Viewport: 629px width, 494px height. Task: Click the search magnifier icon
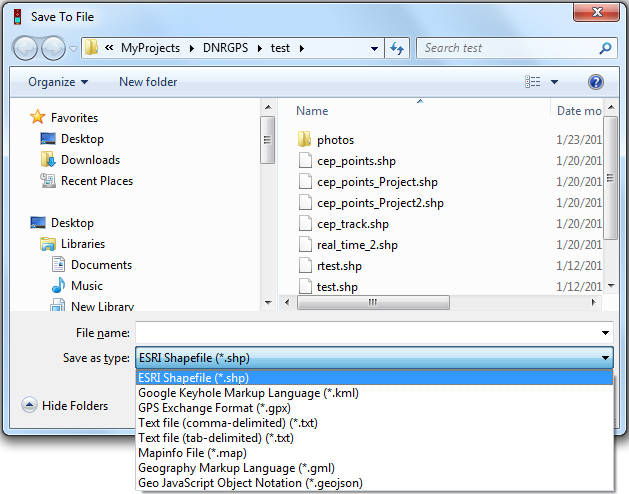(605, 48)
